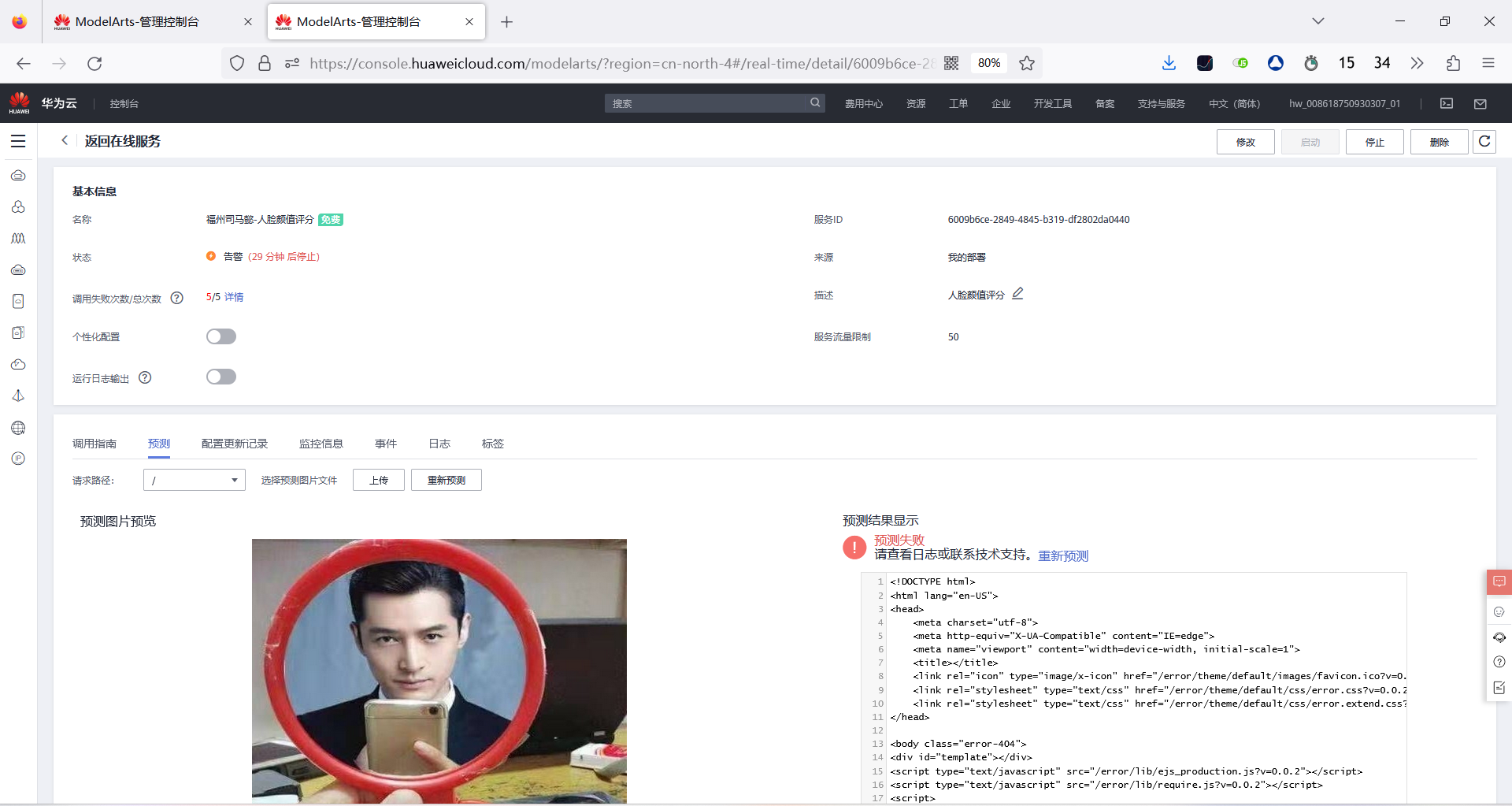Open the service refresh icon beside 删除
The height and width of the screenshot is (806, 1512).
(1484, 142)
